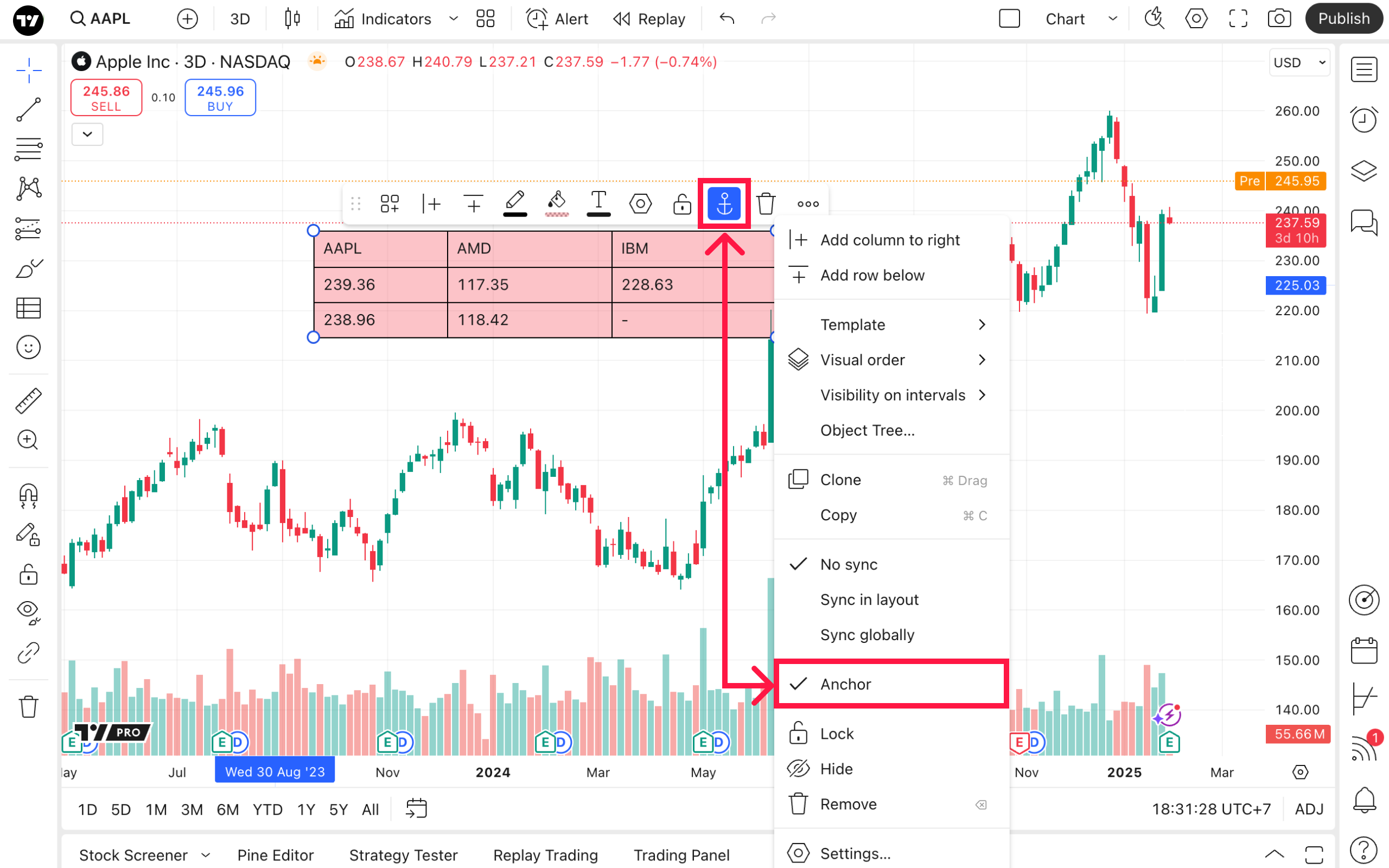Click the anchor icon in floating toolbar
Screen dimensions: 1389x868
[724, 203]
